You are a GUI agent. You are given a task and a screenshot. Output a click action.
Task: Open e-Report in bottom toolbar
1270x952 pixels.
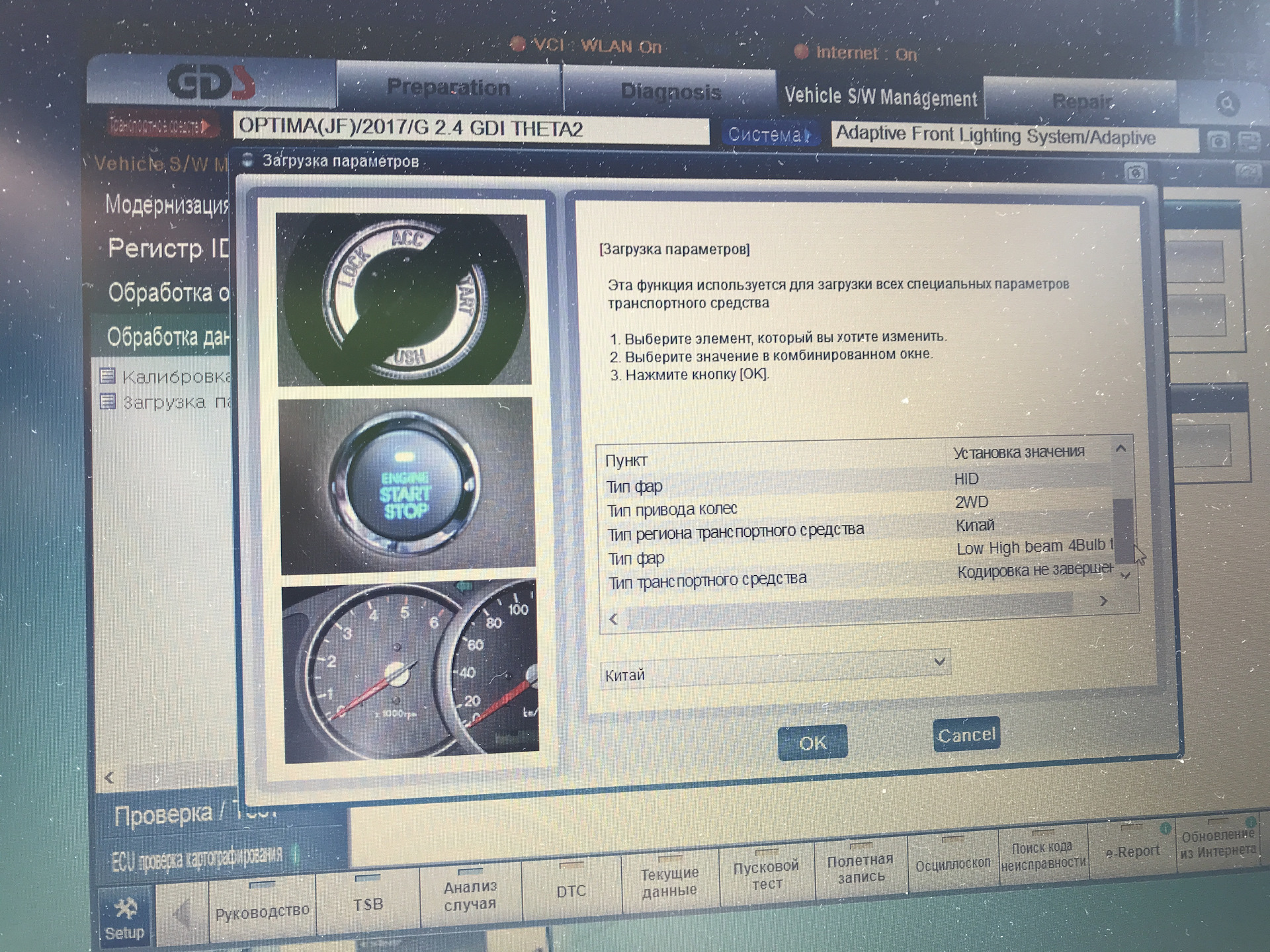pos(1132,851)
